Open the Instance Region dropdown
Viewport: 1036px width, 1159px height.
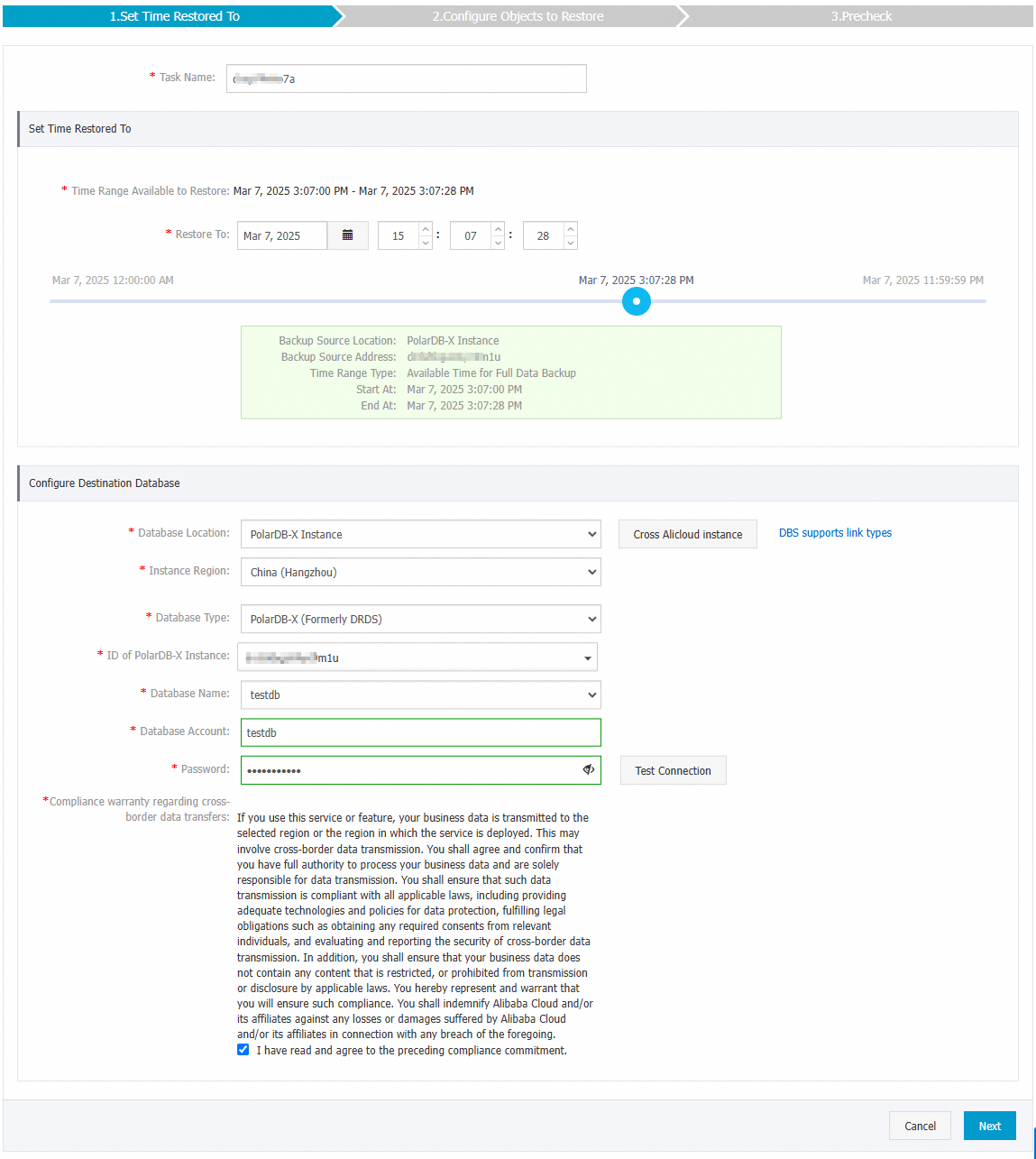[421, 572]
